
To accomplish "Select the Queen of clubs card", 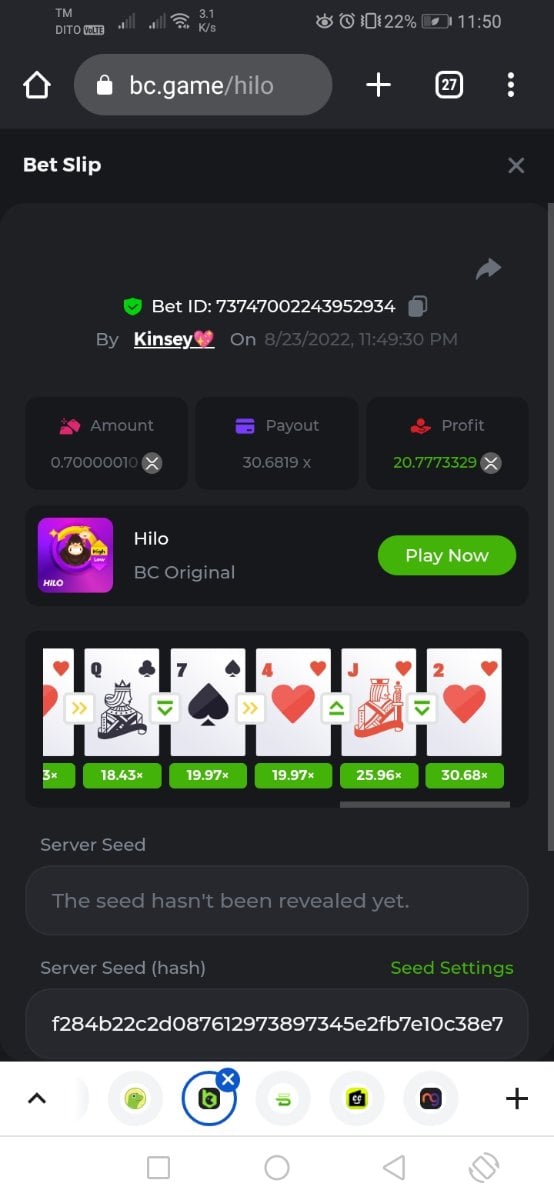I will [x=122, y=702].
